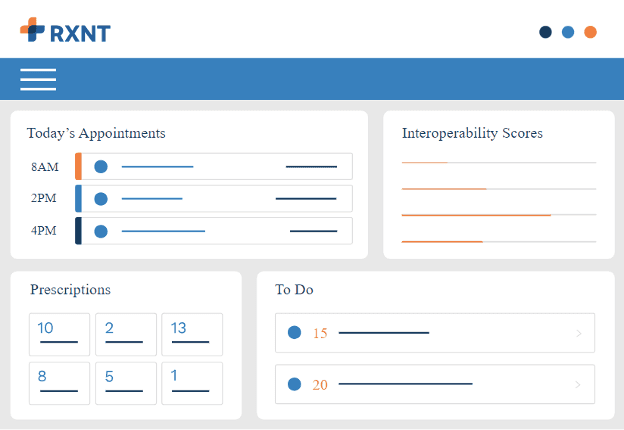This screenshot has height=430, width=624.
Task: Select the blue circle in 4PM appointment
Action: point(100,231)
